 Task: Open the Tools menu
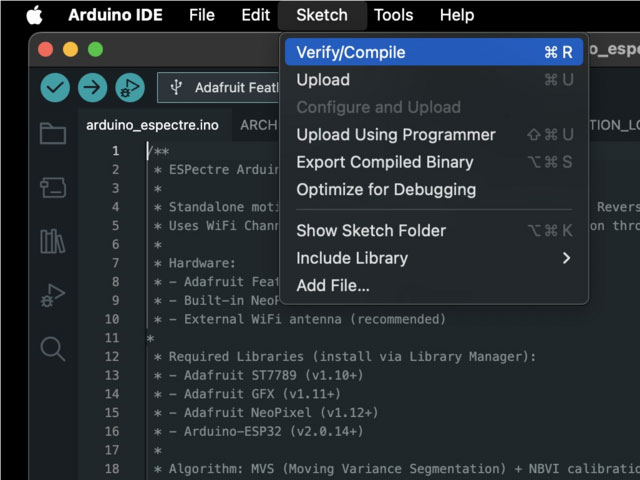393,15
